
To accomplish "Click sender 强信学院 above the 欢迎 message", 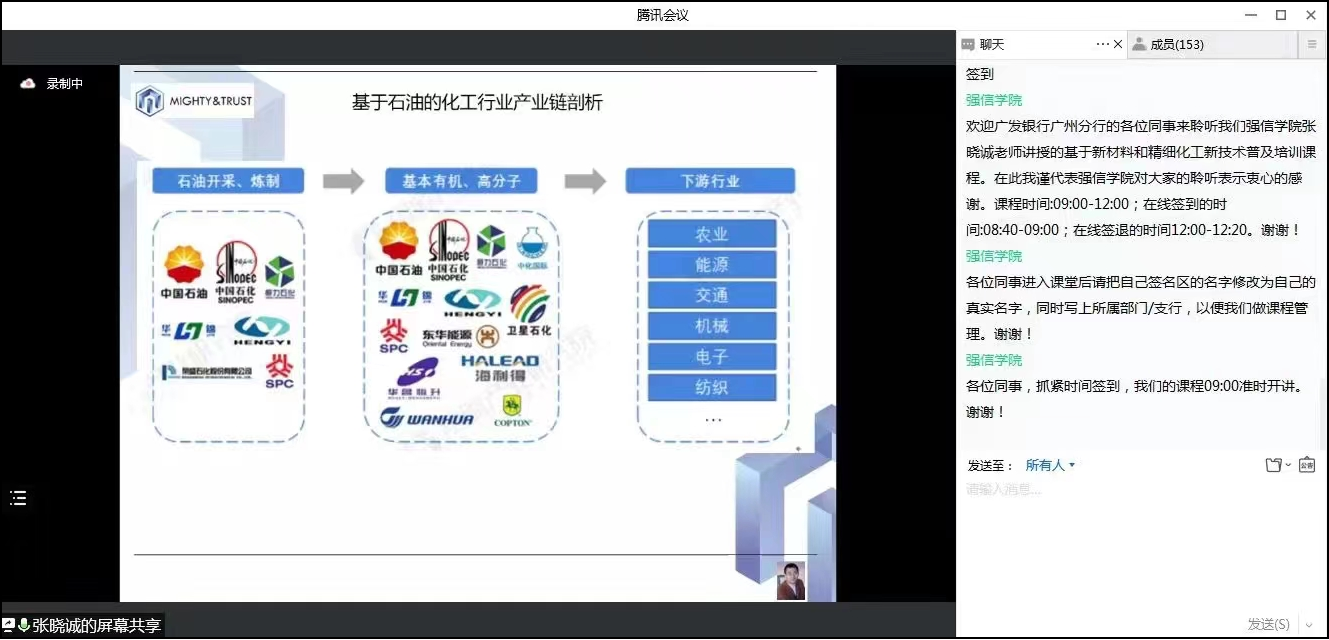I will coord(994,100).
